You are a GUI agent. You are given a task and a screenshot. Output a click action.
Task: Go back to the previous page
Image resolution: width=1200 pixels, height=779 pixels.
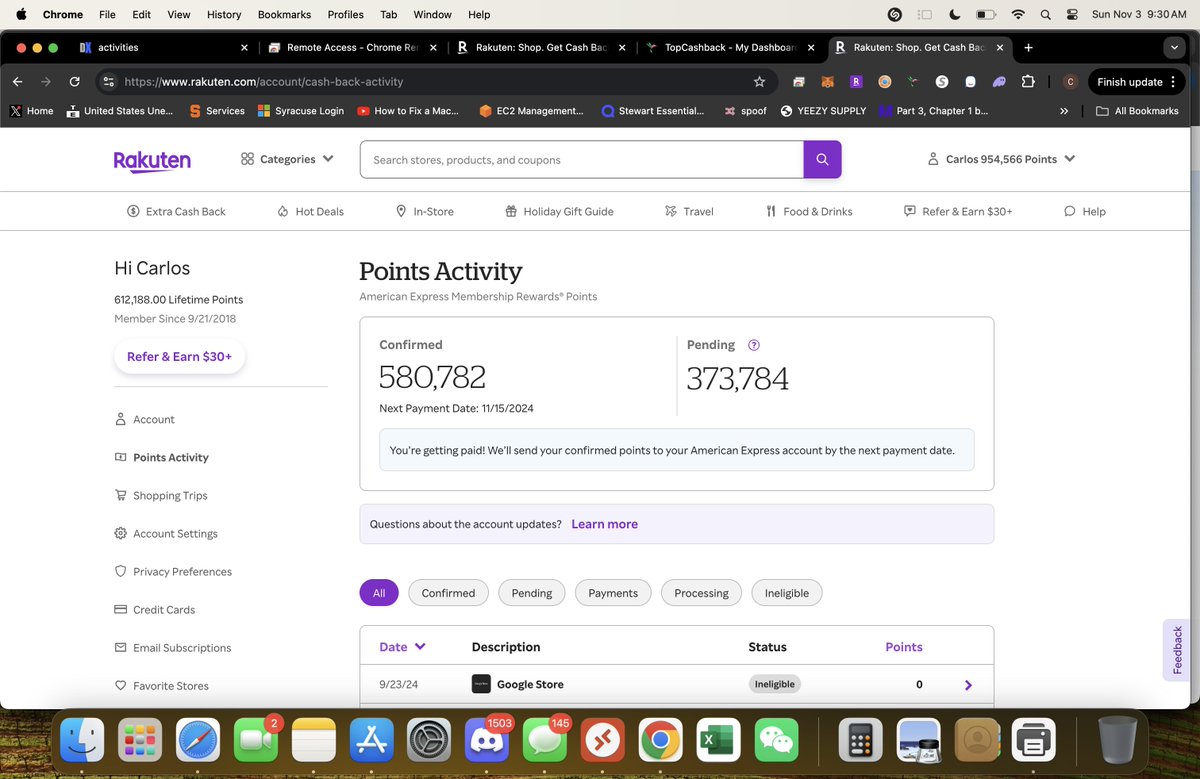(x=17, y=82)
